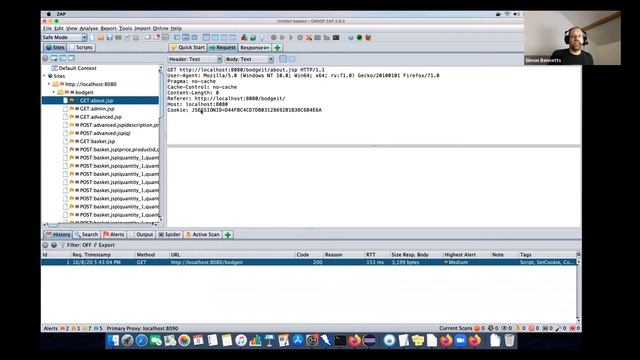The height and width of the screenshot is (360, 640).
Task: Open the Report menu
Action: click(109, 29)
